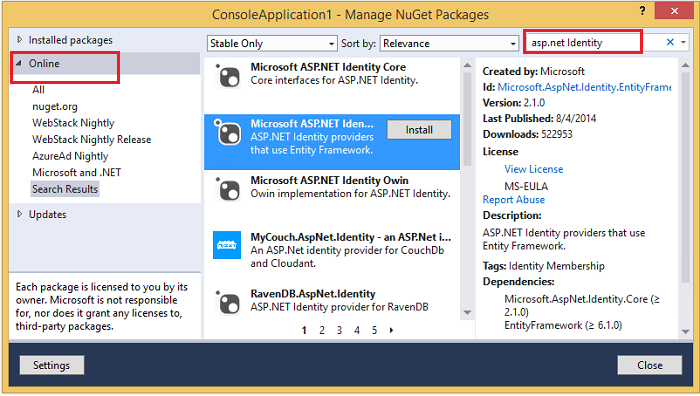Click details pane scrollbar down arrow
Image resolution: width=700 pixels, height=396 pixels.
(x=685, y=332)
